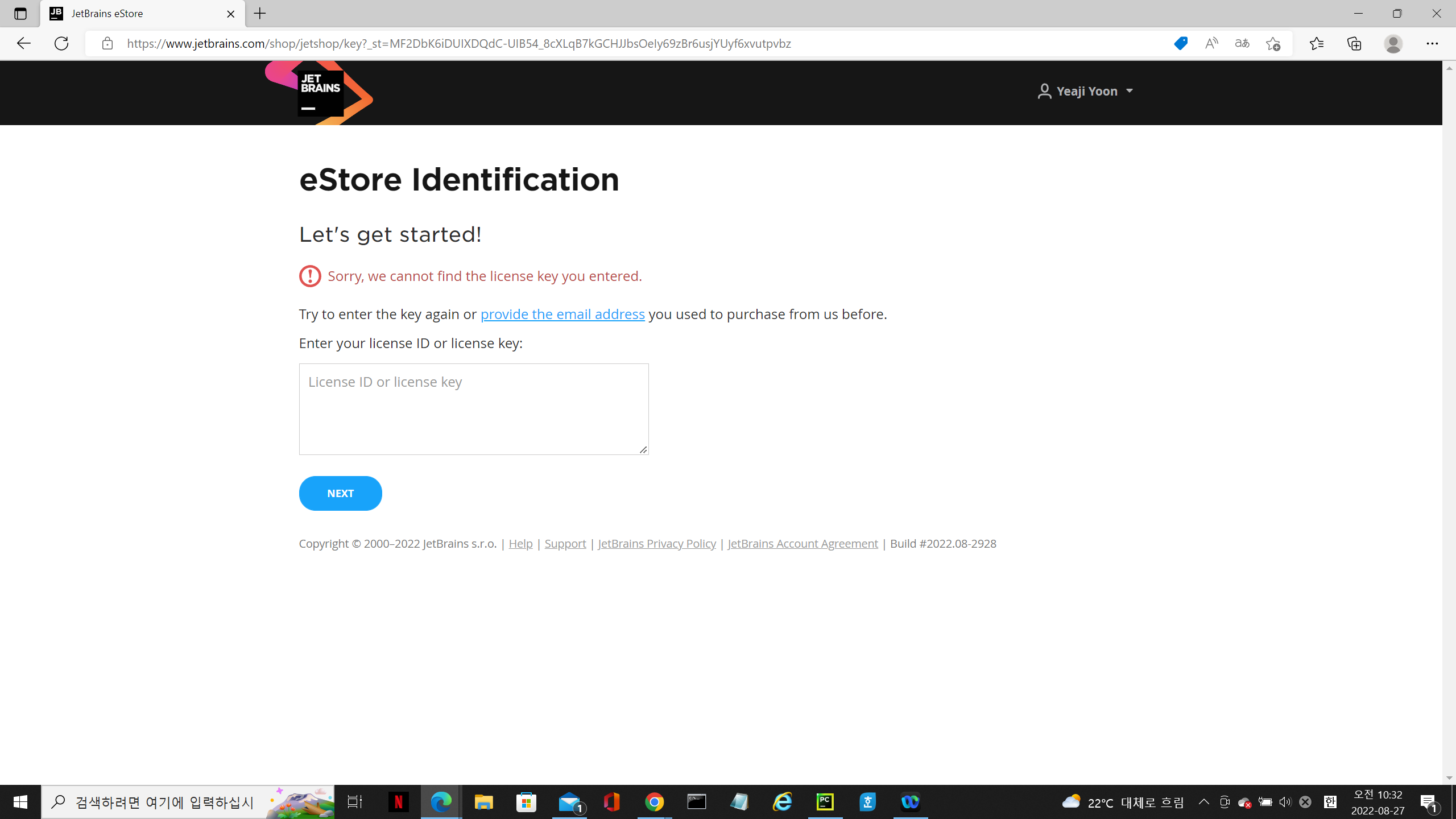Open the volume control in tray
This screenshot has height=819, width=1456.
click(x=1285, y=802)
